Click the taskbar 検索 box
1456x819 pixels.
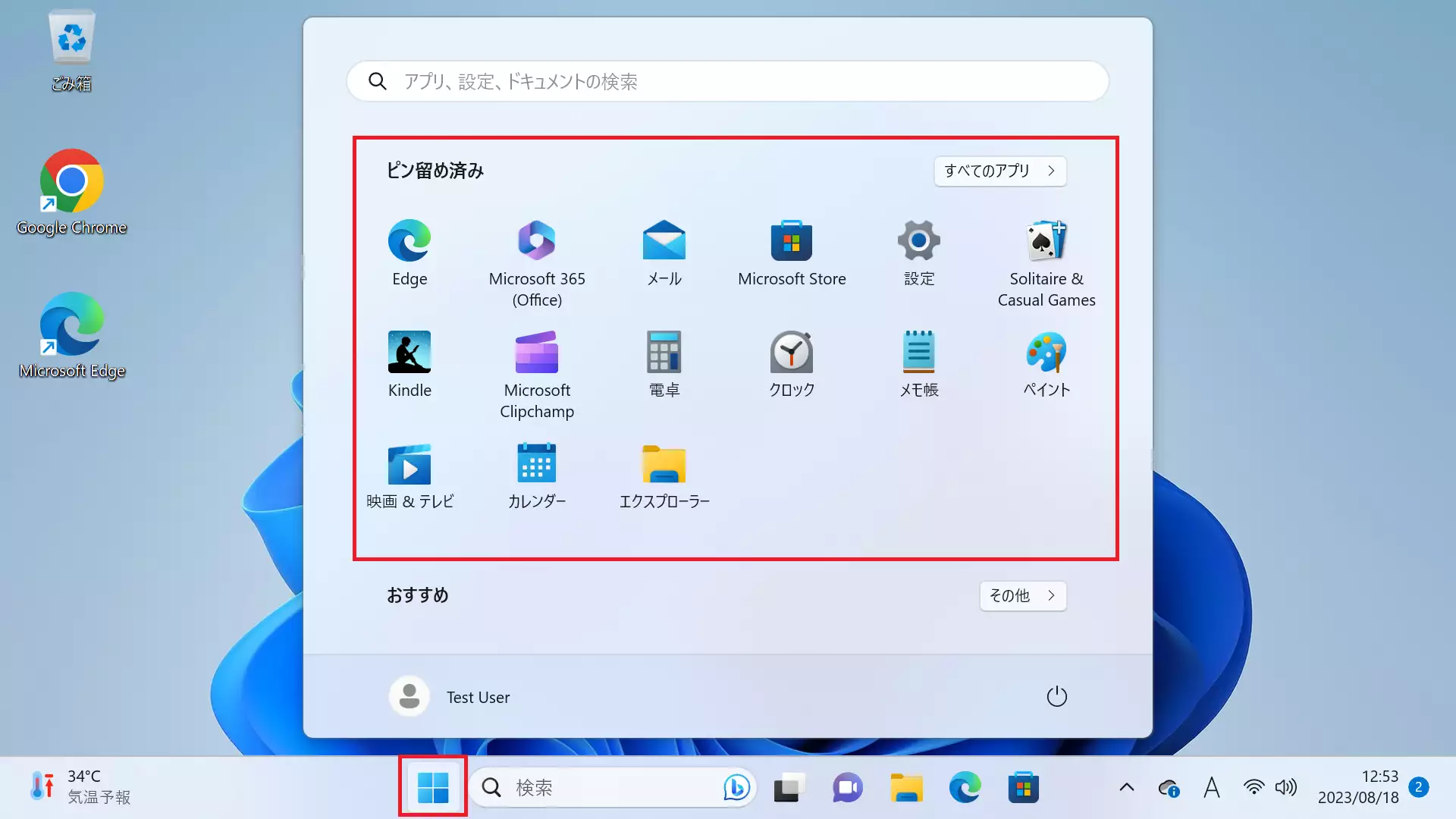click(x=613, y=787)
